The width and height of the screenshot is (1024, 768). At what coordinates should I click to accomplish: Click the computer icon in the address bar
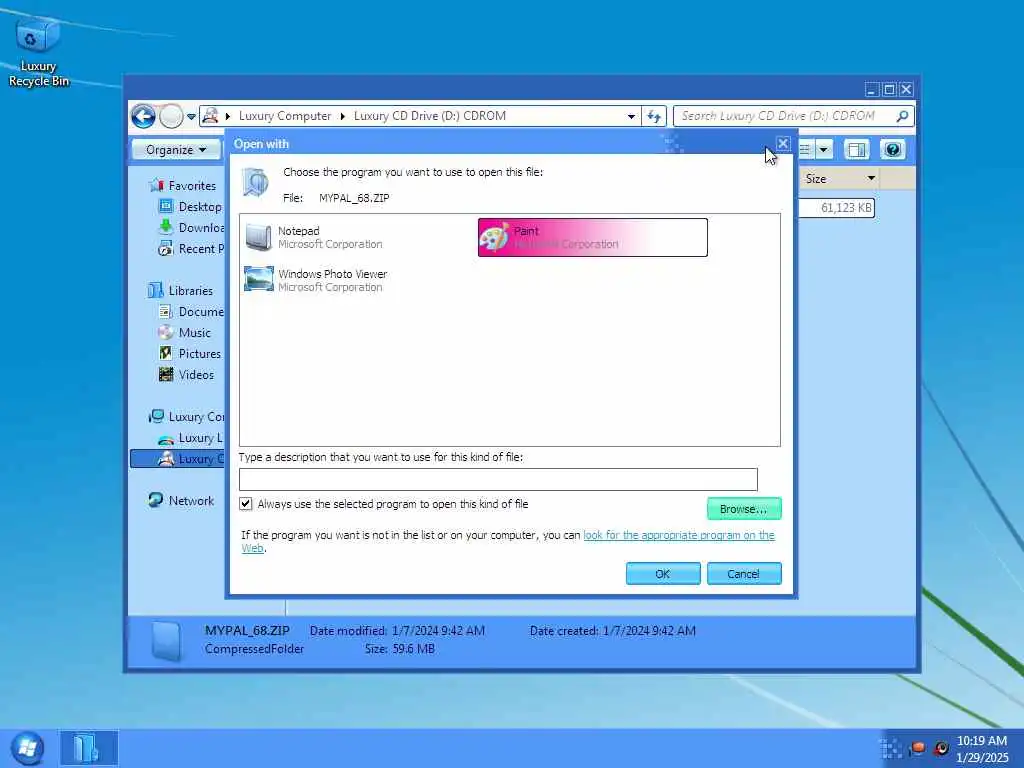click(x=210, y=116)
